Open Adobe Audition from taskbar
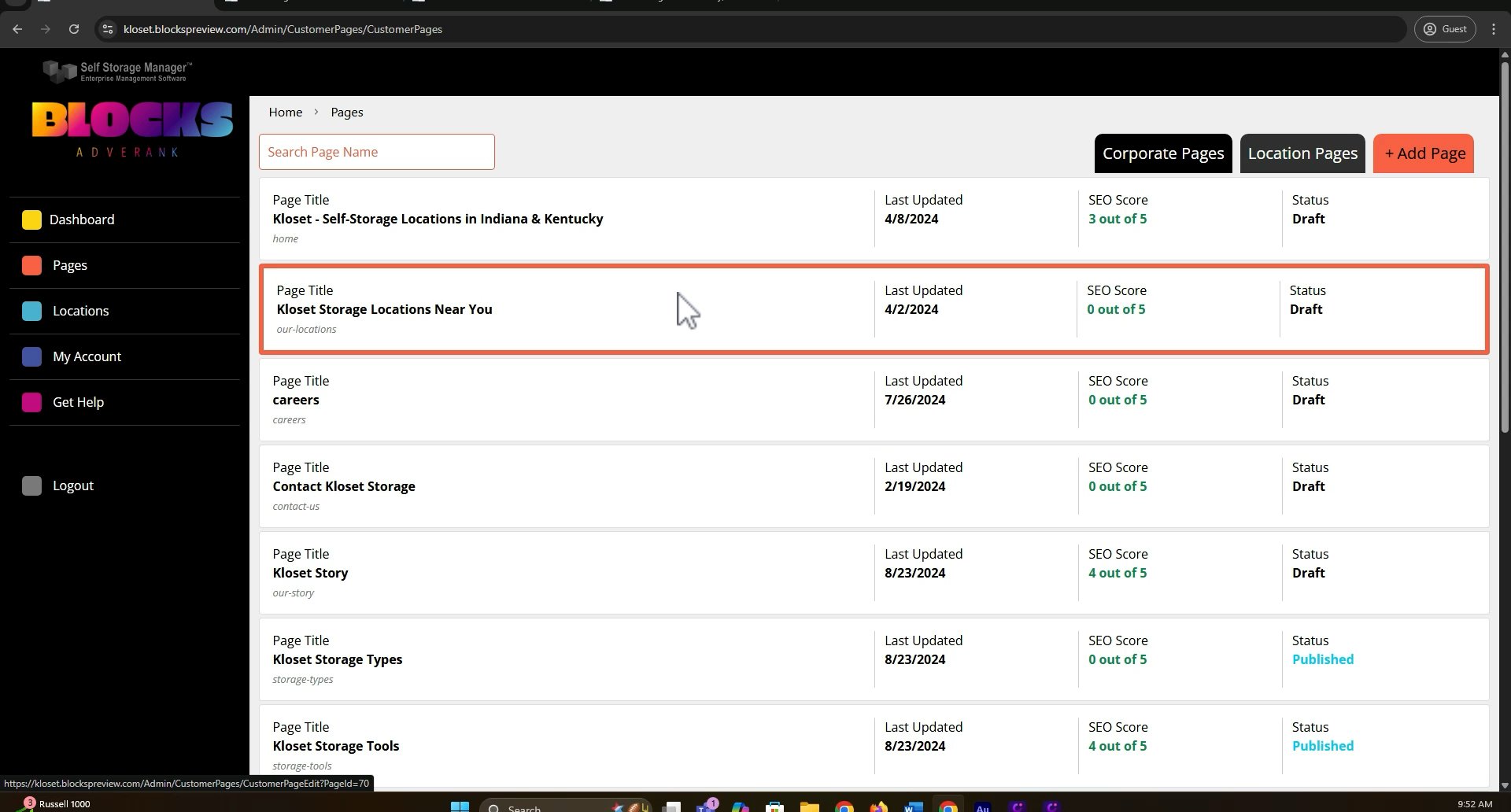 pyautogui.click(x=982, y=806)
